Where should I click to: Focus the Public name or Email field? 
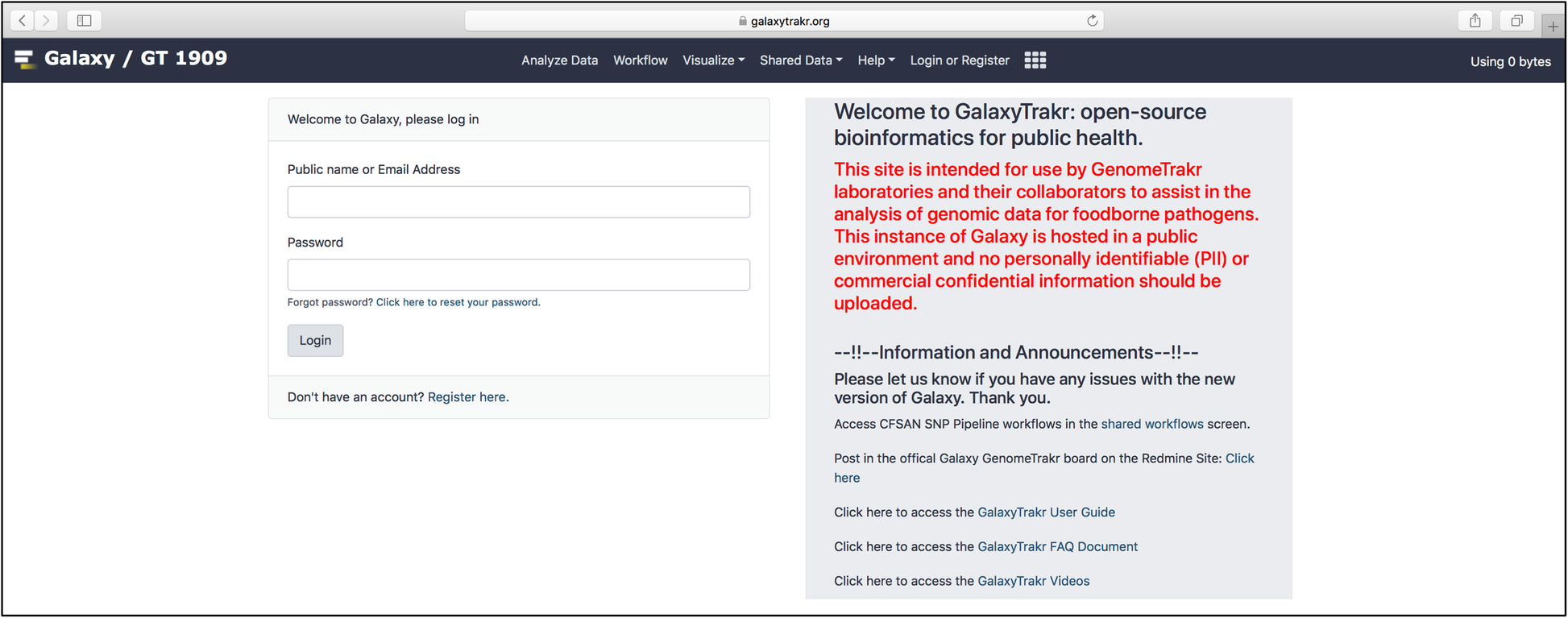coord(518,202)
